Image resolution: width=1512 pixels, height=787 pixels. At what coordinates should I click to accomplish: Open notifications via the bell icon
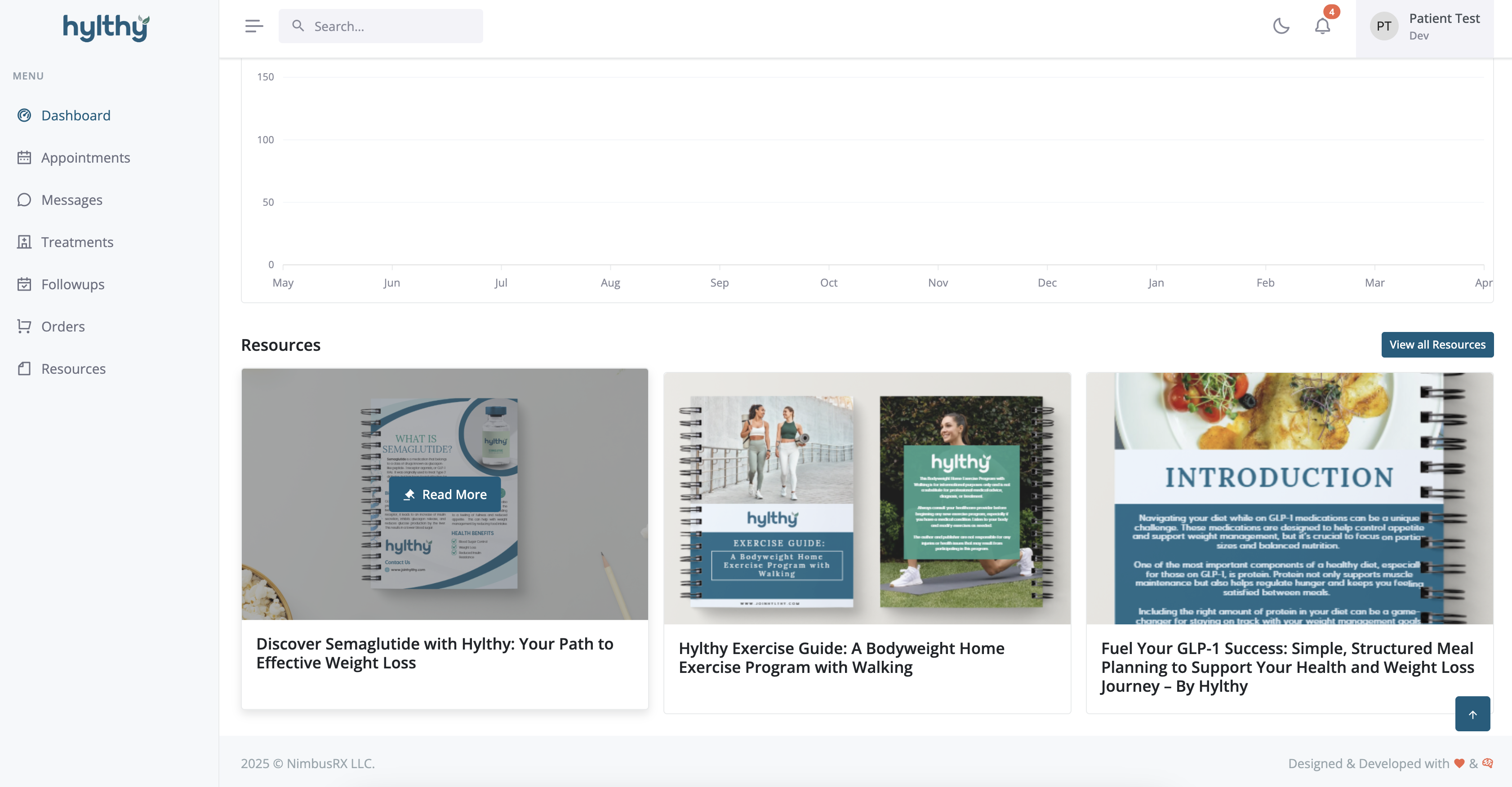click(1322, 26)
